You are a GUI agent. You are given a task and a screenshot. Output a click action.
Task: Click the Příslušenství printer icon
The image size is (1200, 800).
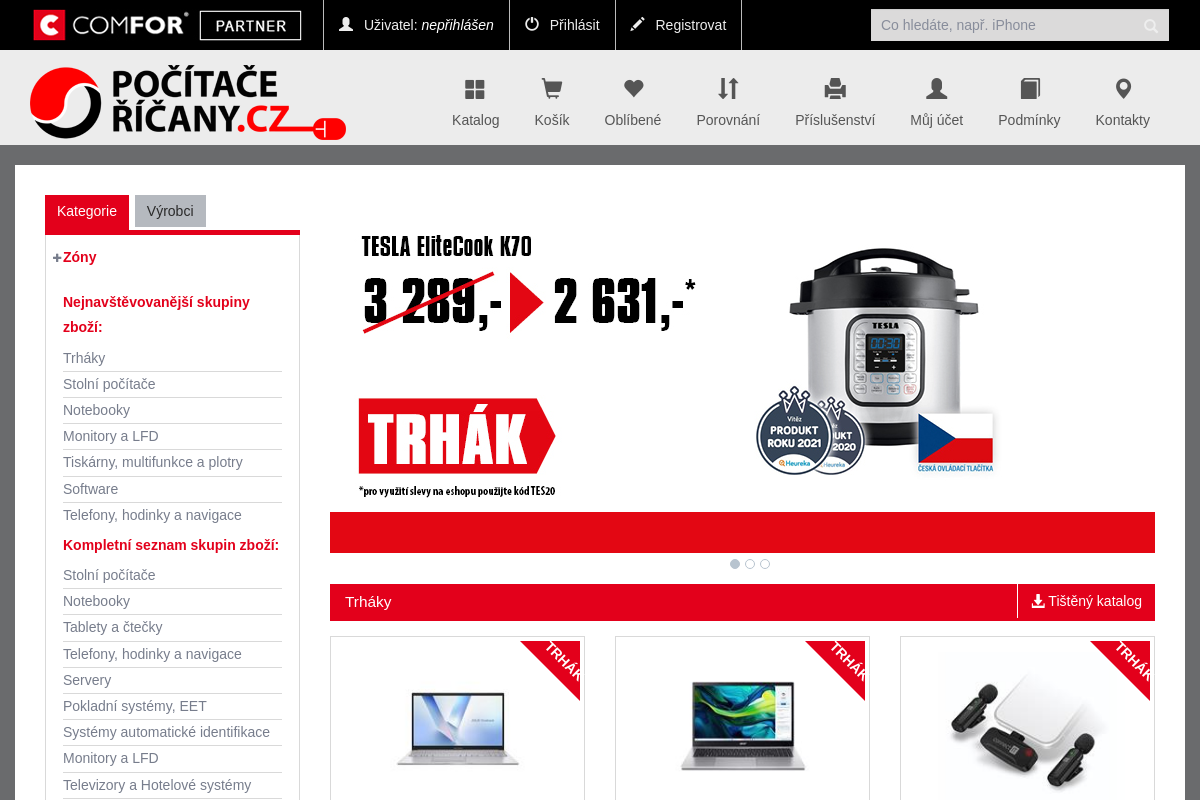point(834,89)
